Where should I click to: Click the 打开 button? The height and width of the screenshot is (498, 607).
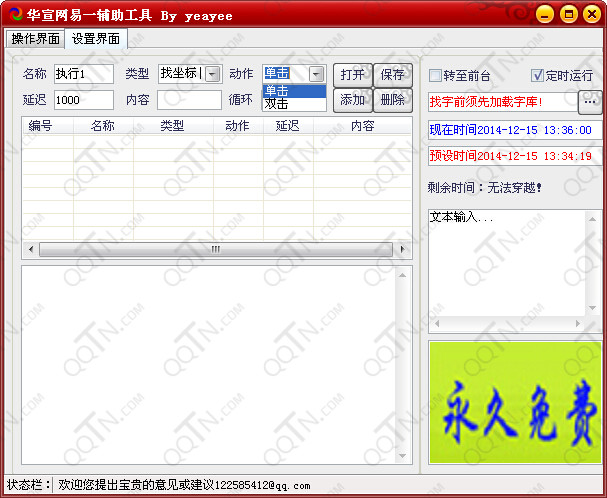point(352,74)
